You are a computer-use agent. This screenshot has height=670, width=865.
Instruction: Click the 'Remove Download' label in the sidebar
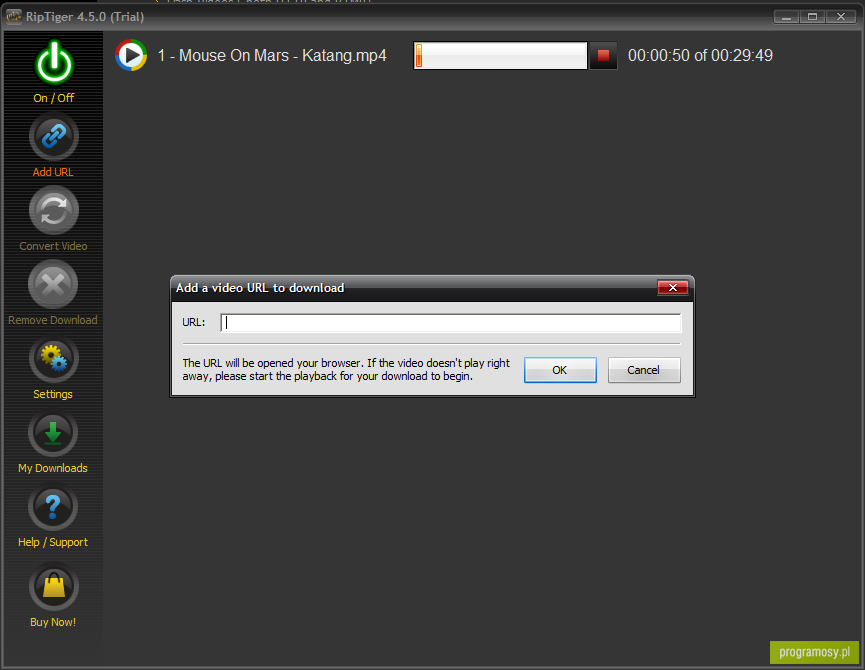click(53, 320)
